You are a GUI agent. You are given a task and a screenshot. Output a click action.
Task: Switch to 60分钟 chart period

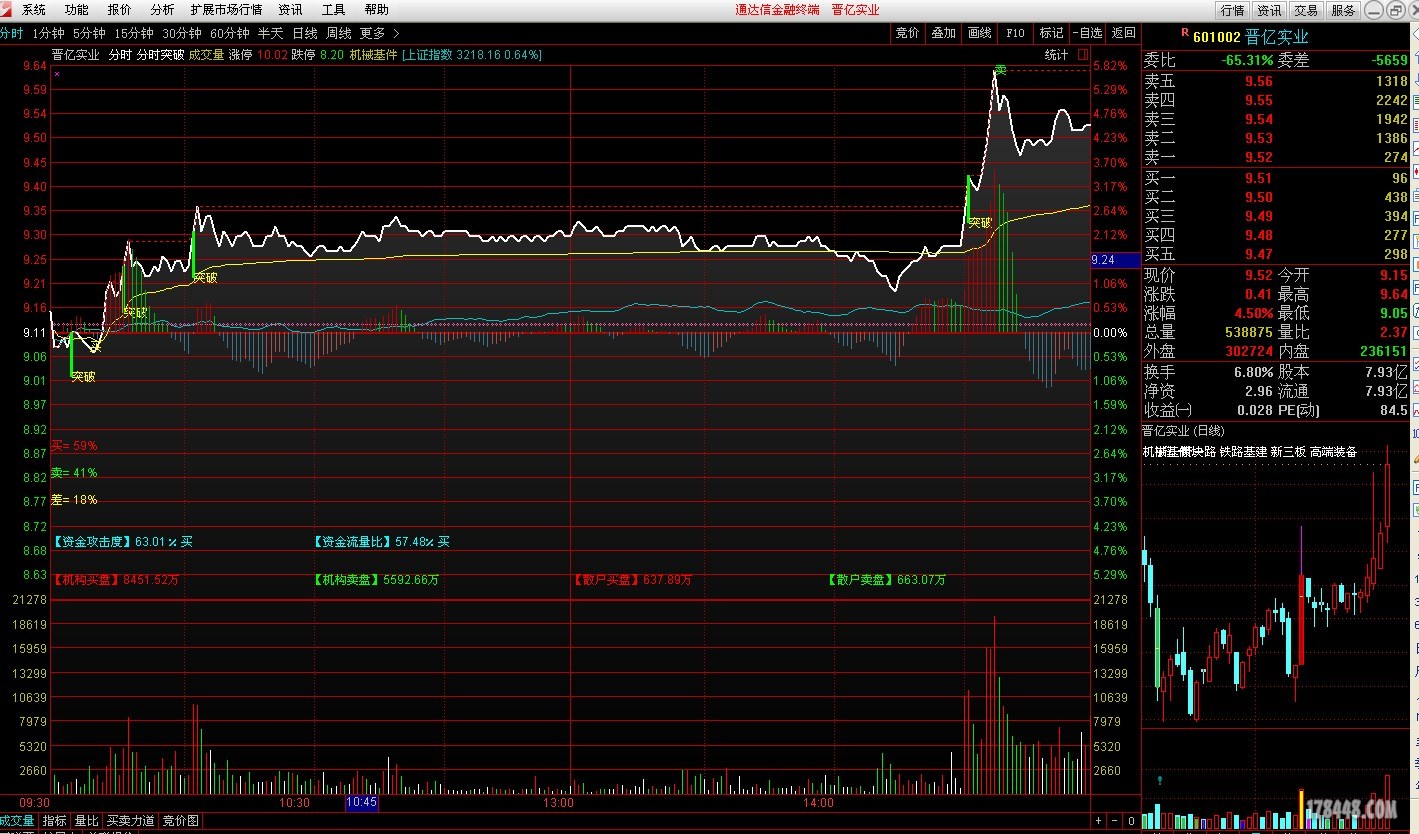click(x=230, y=33)
